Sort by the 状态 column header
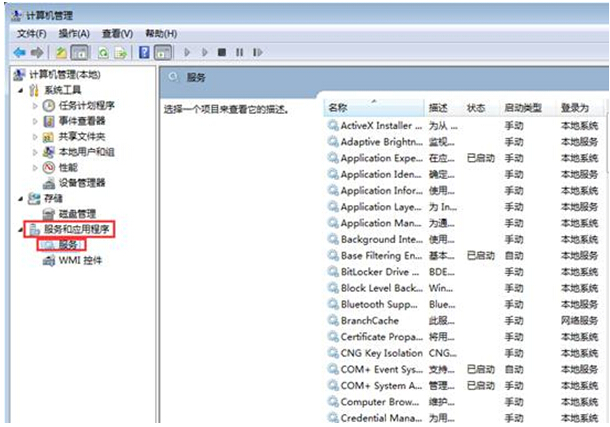610x427 pixels. point(482,108)
